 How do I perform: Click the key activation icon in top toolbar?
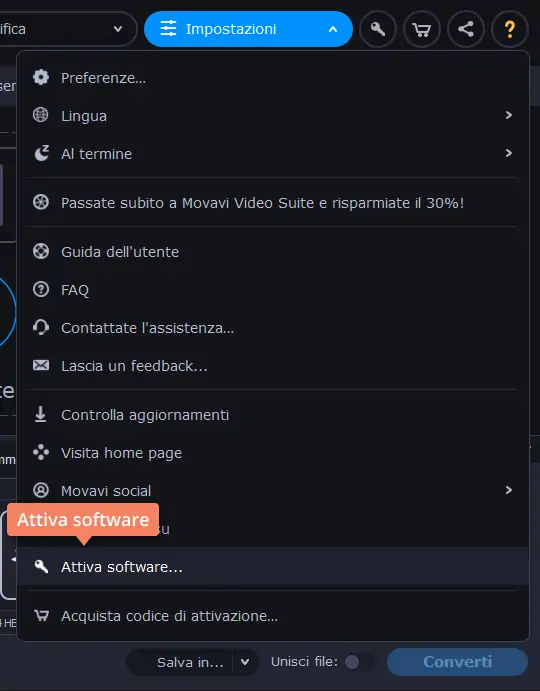click(x=378, y=30)
